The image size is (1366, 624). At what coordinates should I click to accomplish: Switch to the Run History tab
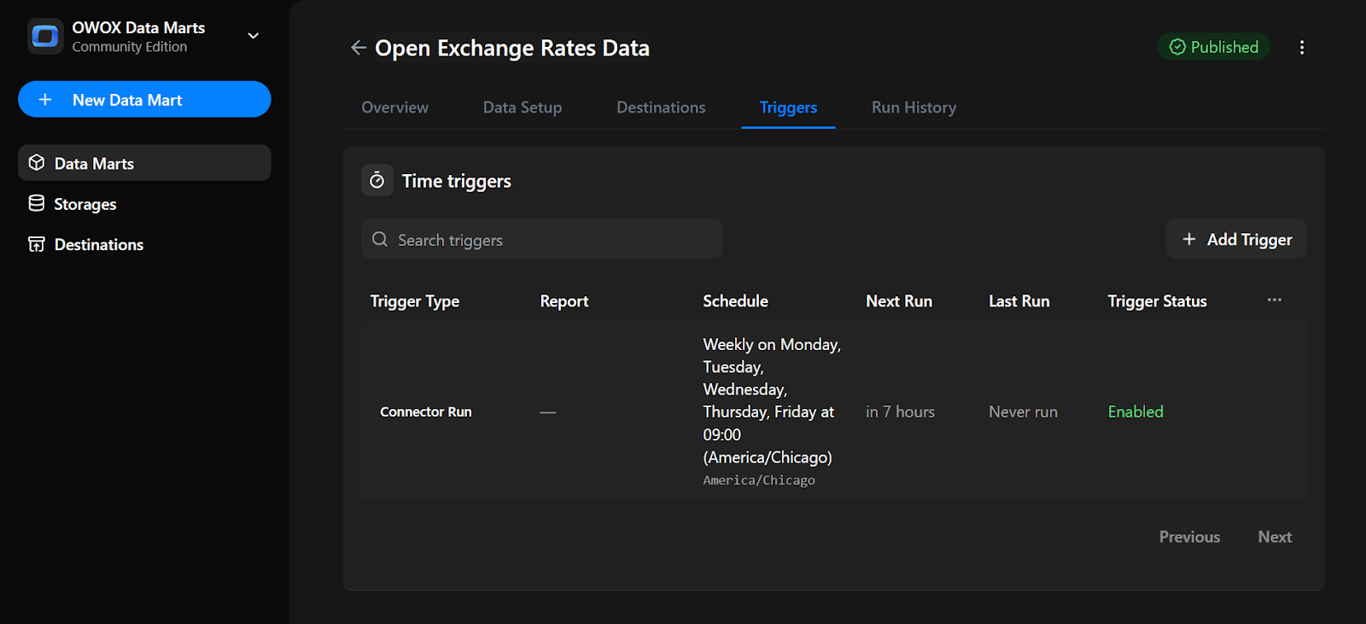click(914, 107)
